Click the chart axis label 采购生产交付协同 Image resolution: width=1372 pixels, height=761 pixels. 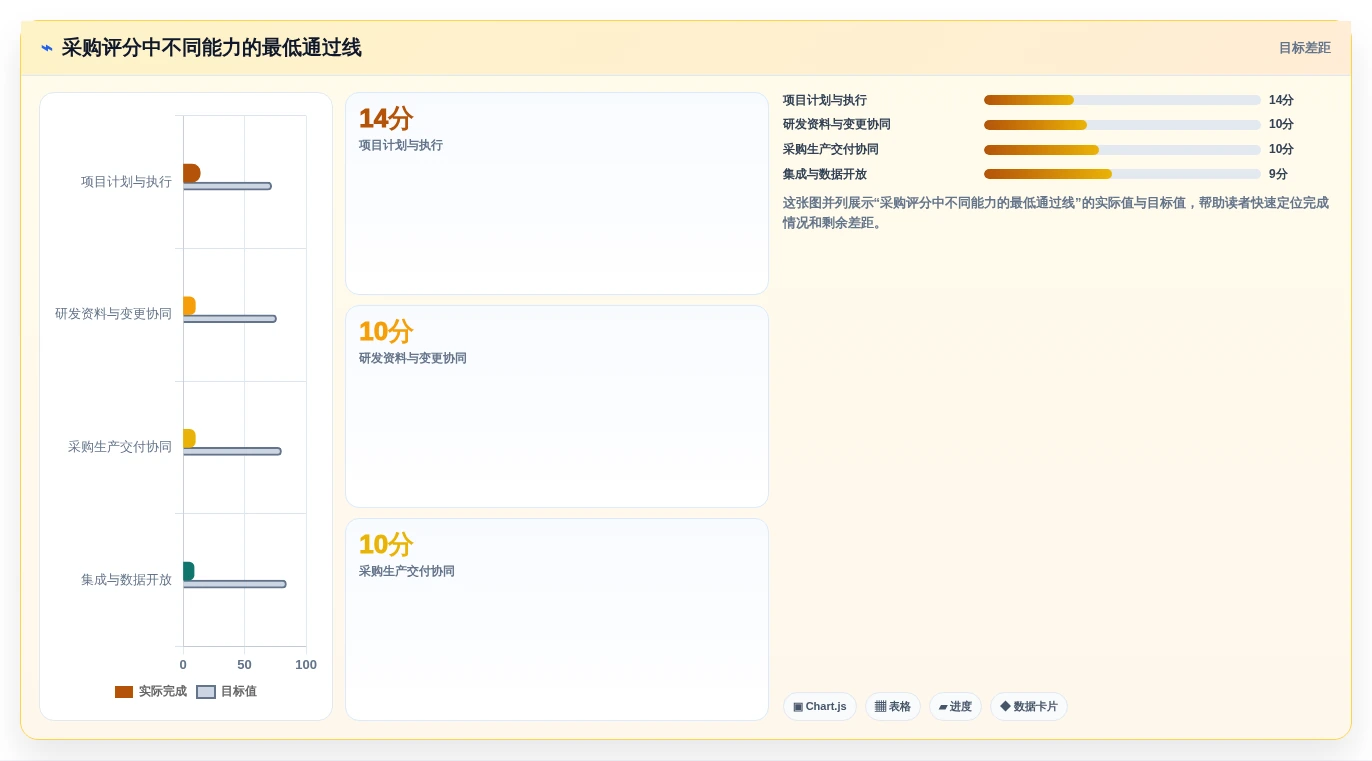[x=120, y=447]
